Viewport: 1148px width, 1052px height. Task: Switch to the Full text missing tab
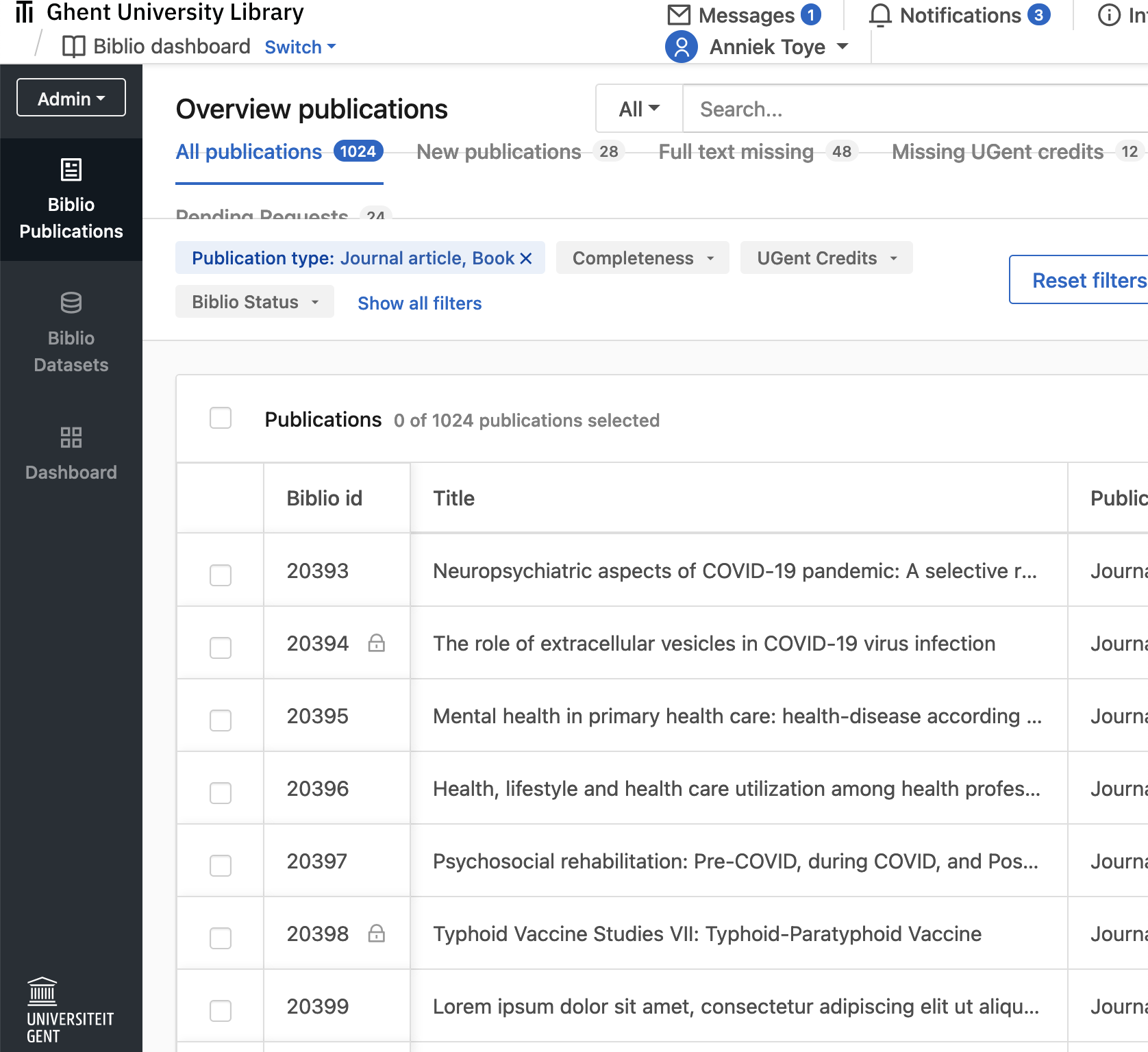point(735,151)
